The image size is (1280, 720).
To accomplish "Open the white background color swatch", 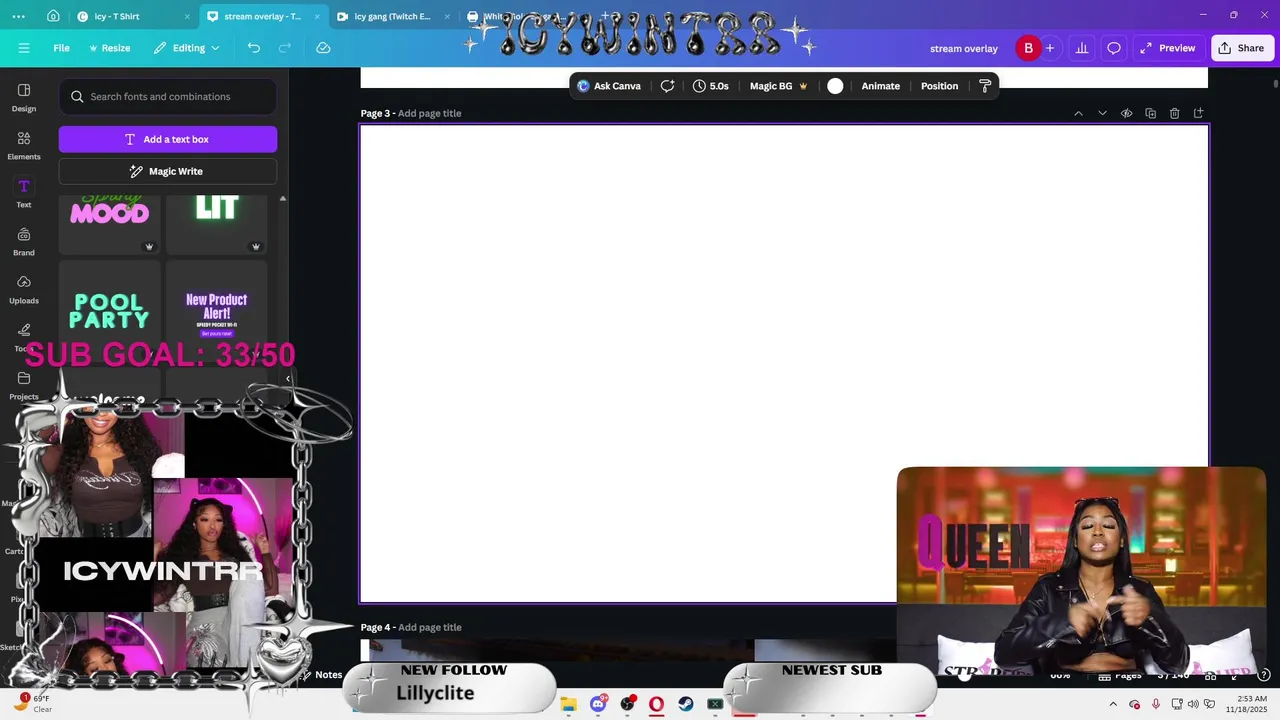I will 835,86.
